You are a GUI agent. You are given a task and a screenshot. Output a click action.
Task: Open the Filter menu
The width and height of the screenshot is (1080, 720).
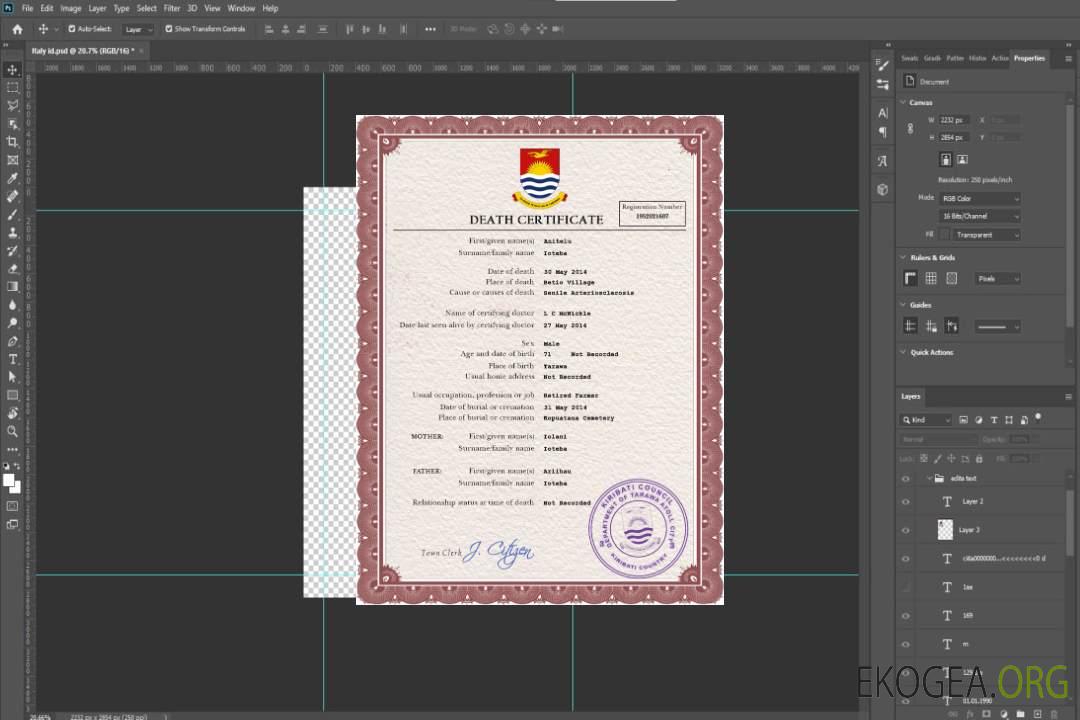pyautogui.click(x=172, y=8)
